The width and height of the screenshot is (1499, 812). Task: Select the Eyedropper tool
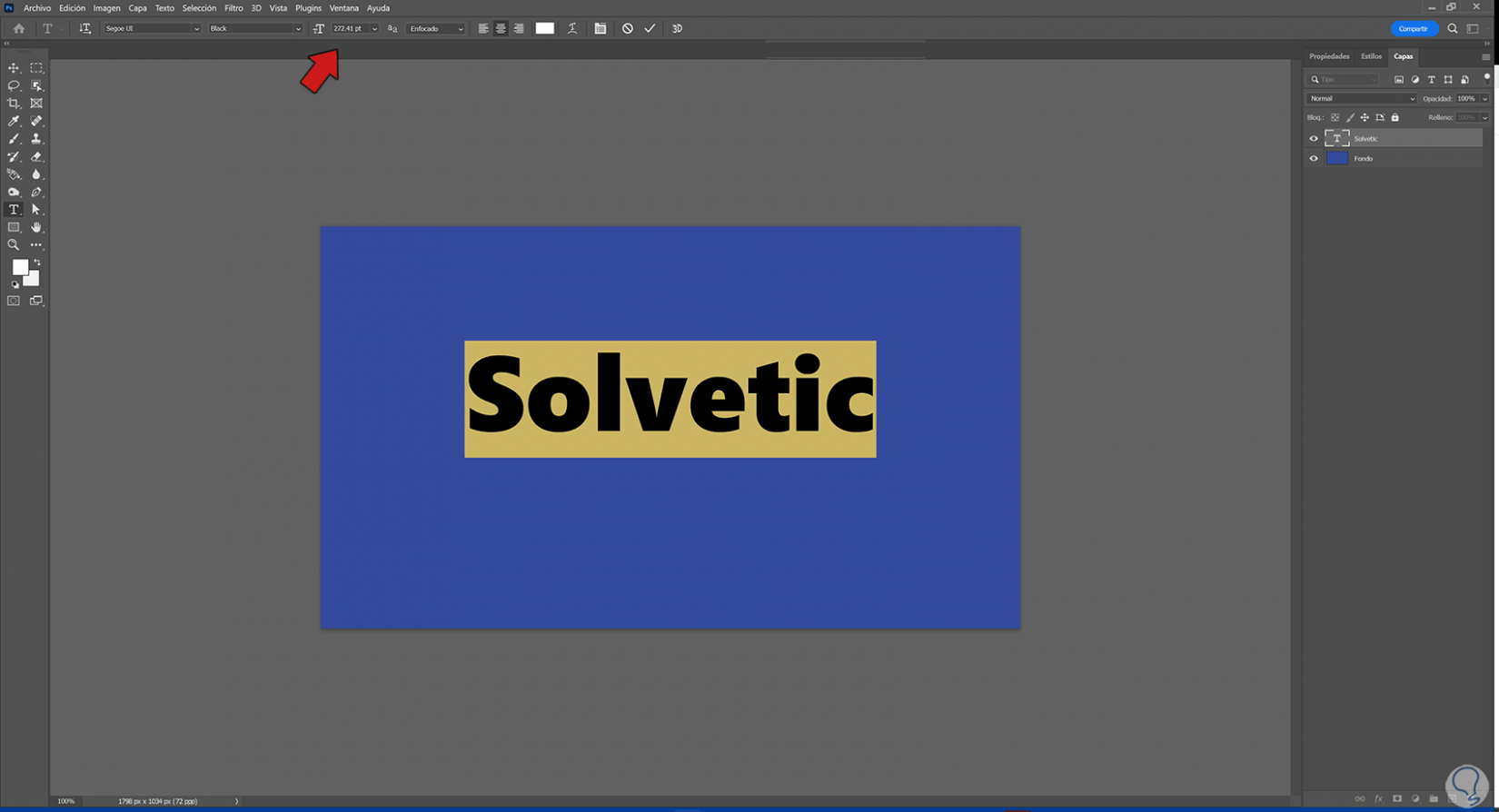14,121
